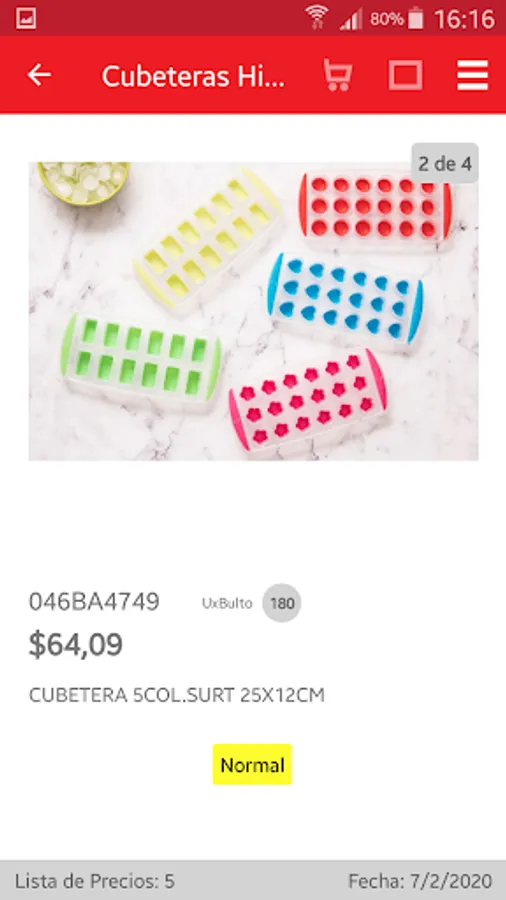Tap the 180 UxBulto badge
The width and height of the screenshot is (506, 900).
coord(282,603)
